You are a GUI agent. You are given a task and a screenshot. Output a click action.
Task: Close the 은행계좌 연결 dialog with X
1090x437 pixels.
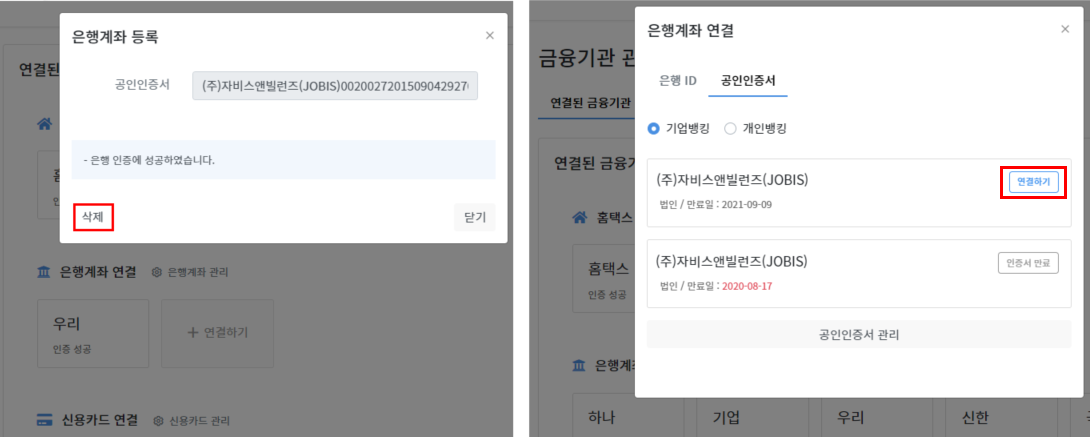[1065, 29]
